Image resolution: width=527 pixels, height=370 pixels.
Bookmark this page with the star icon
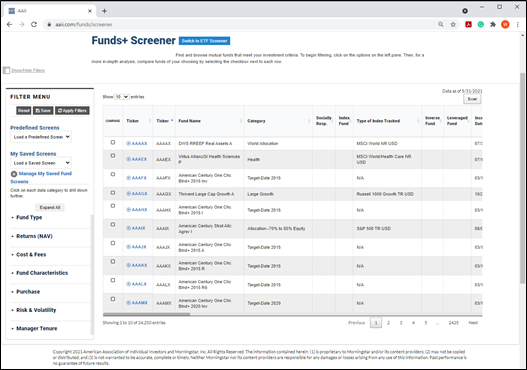click(x=453, y=25)
